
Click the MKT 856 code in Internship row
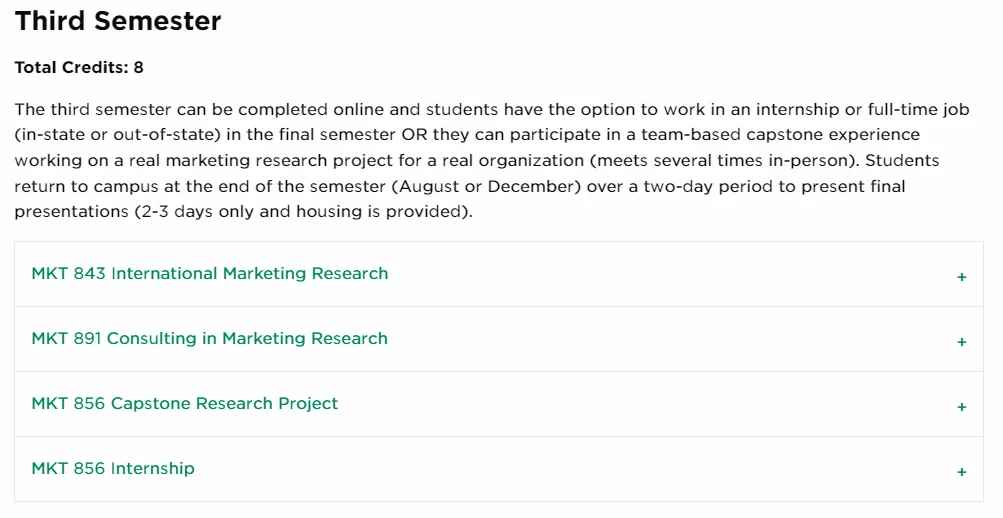68,469
